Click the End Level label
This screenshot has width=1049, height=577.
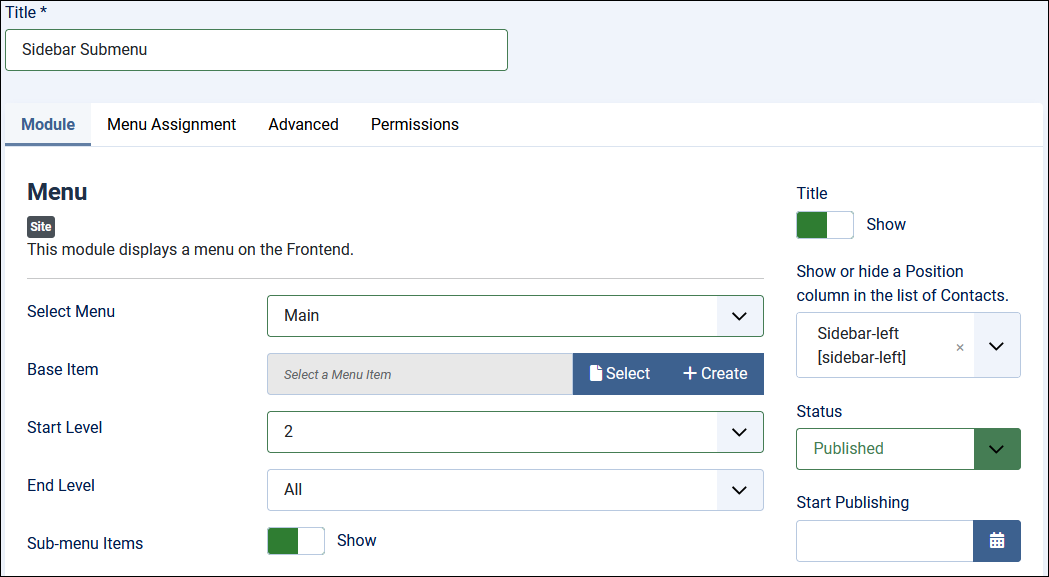[61, 485]
